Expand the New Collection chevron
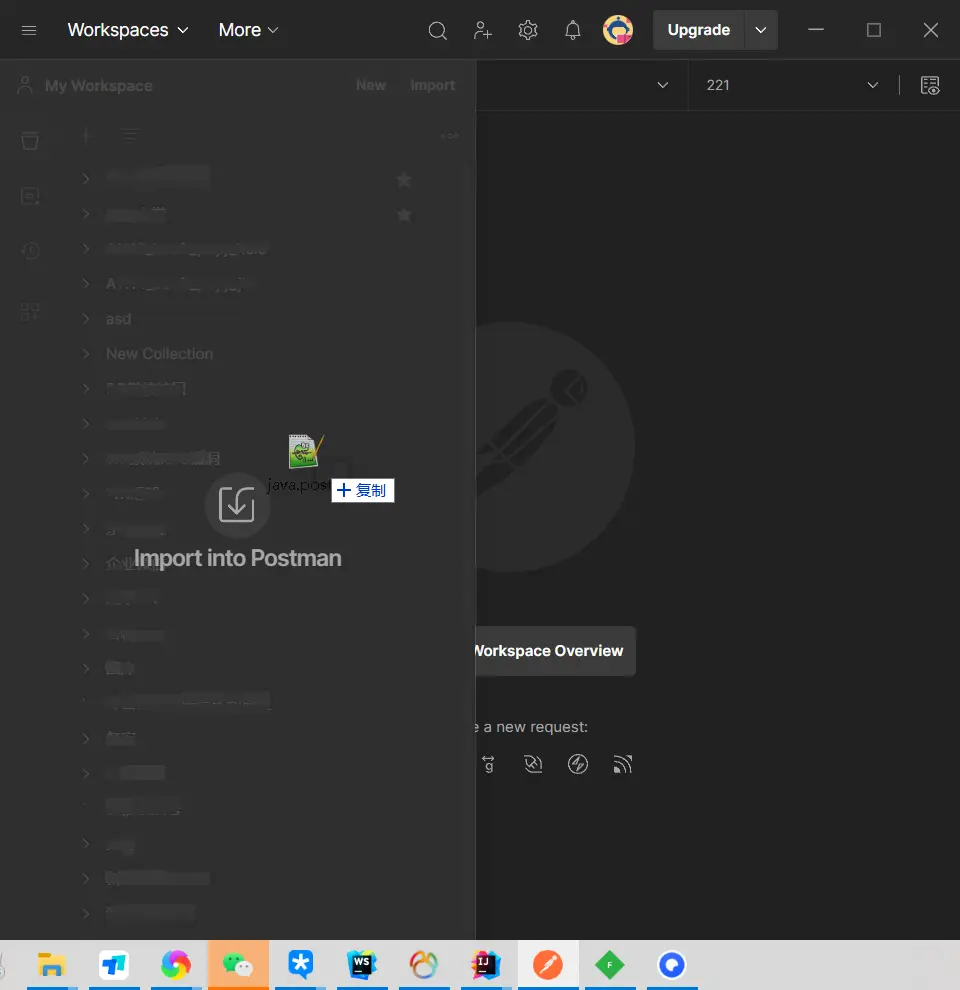The width and height of the screenshot is (960, 990). pyautogui.click(x=86, y=354)
